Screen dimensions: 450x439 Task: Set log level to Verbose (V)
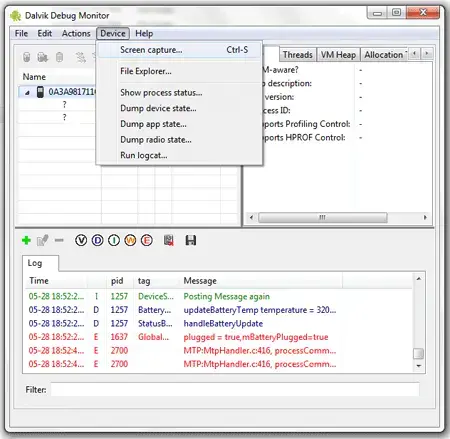click(x=81, y=240)
